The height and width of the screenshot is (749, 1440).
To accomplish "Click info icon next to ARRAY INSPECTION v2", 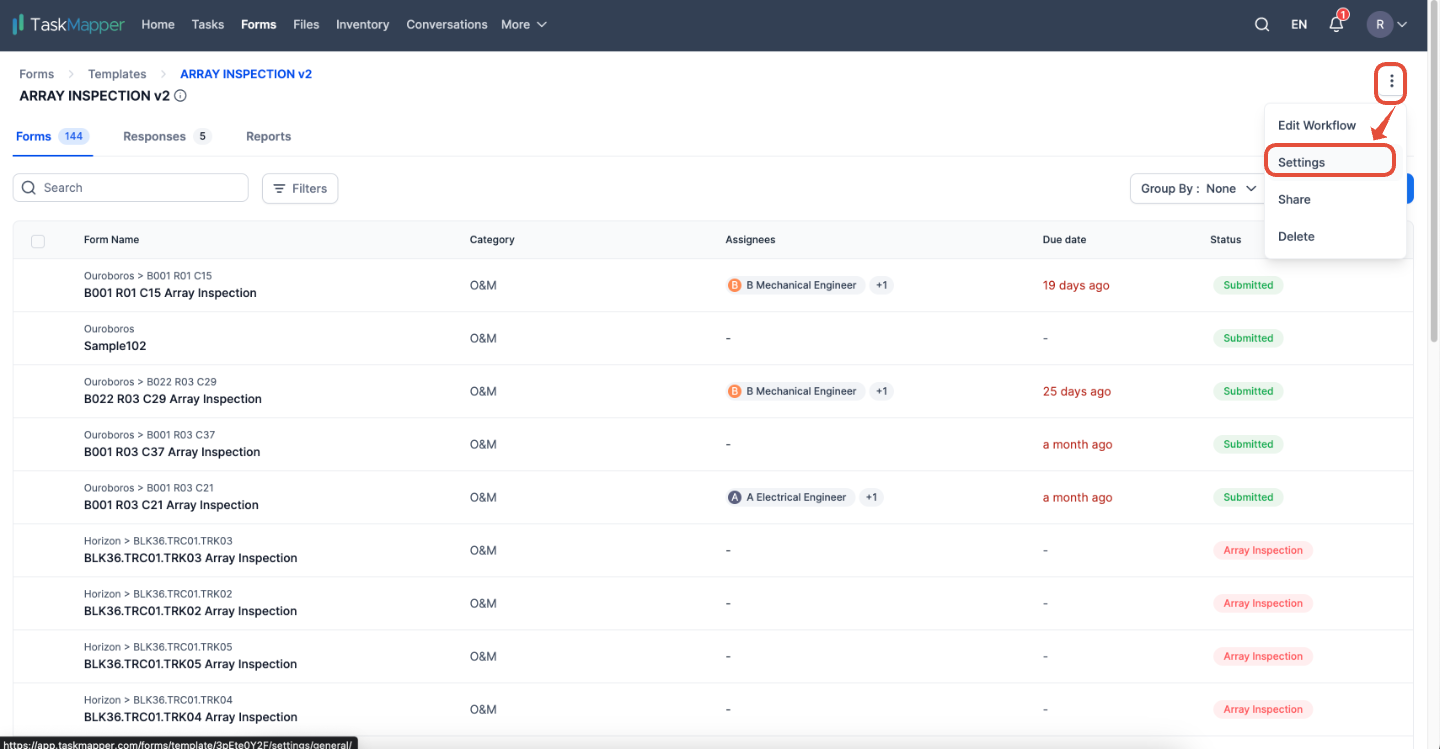I will (180, 96).
